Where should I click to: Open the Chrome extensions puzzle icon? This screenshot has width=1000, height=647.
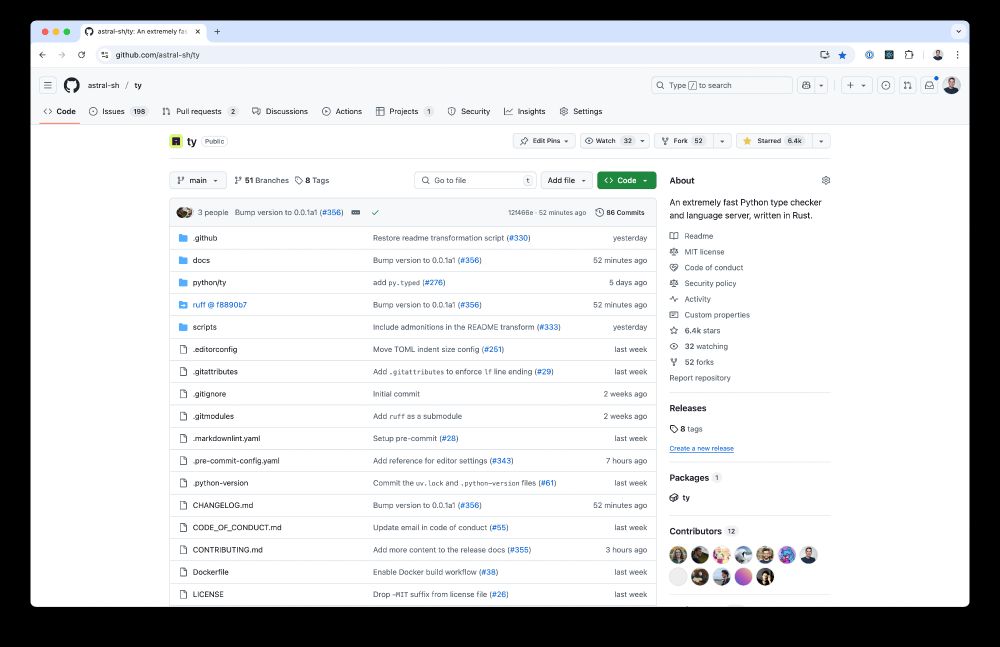point(909,55)
